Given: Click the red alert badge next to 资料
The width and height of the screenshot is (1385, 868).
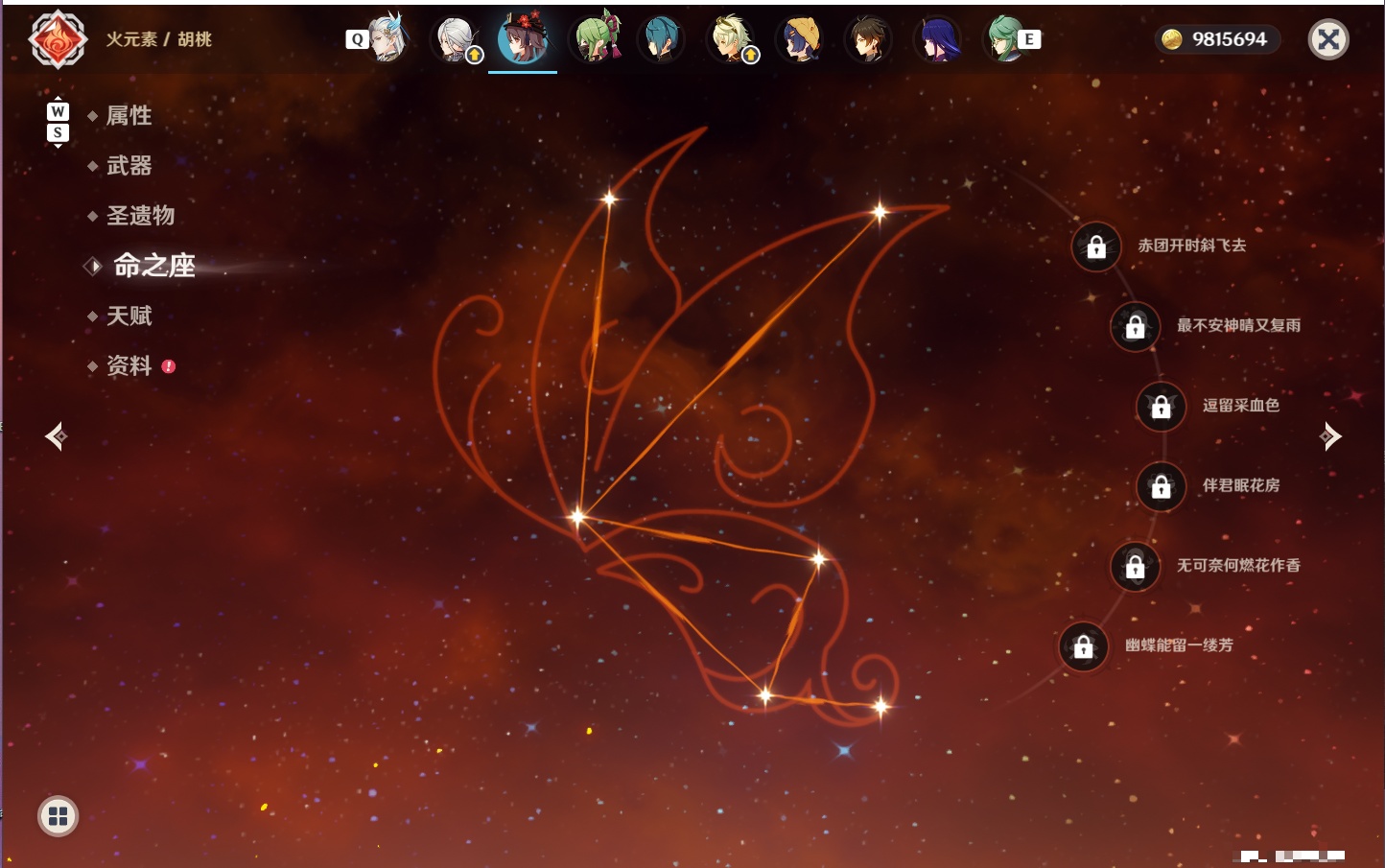Looking at the screenshot, I should click(169, 366).
